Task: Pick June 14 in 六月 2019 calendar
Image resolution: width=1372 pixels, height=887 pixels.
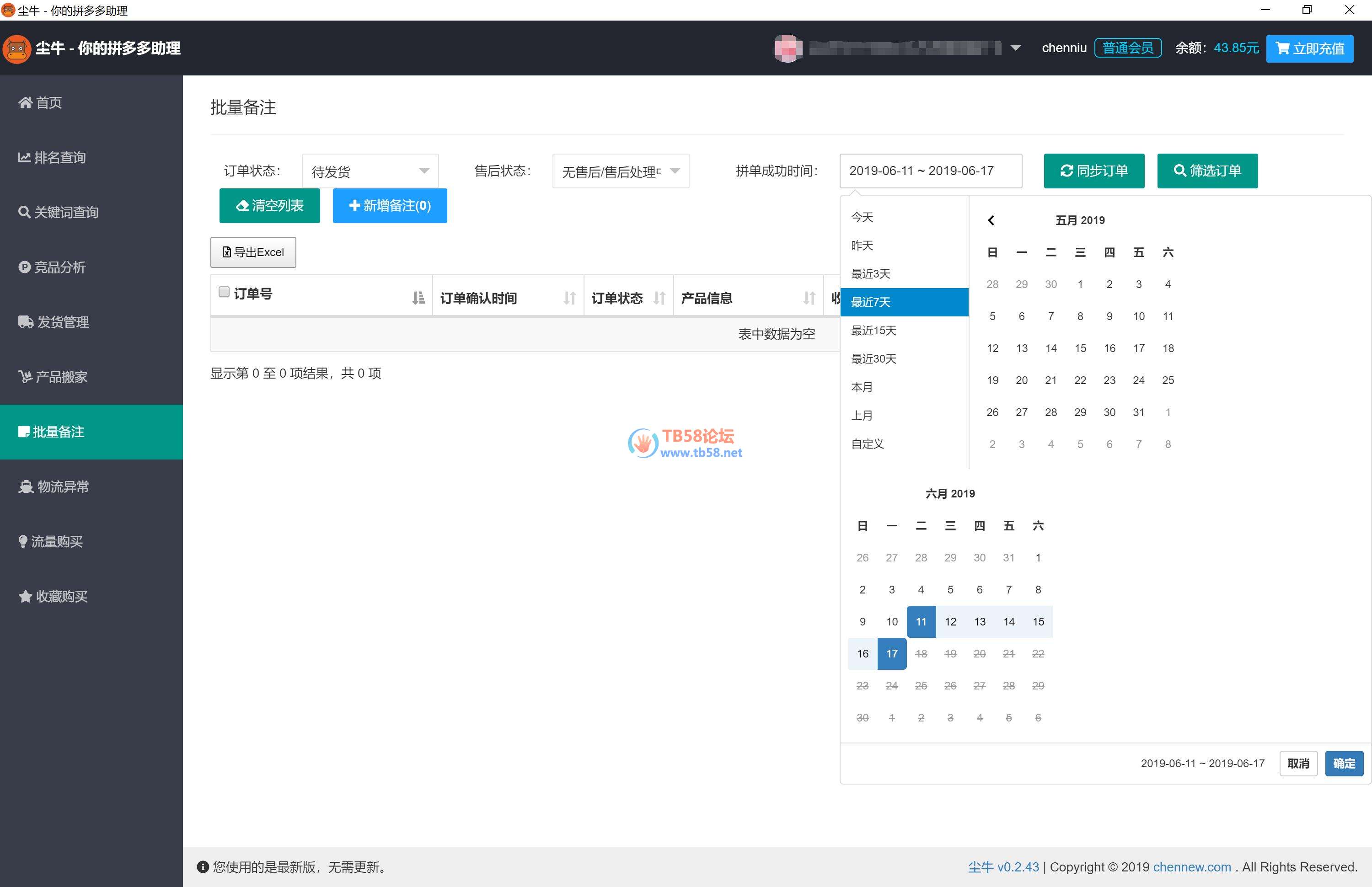Action: (1008, 621)
